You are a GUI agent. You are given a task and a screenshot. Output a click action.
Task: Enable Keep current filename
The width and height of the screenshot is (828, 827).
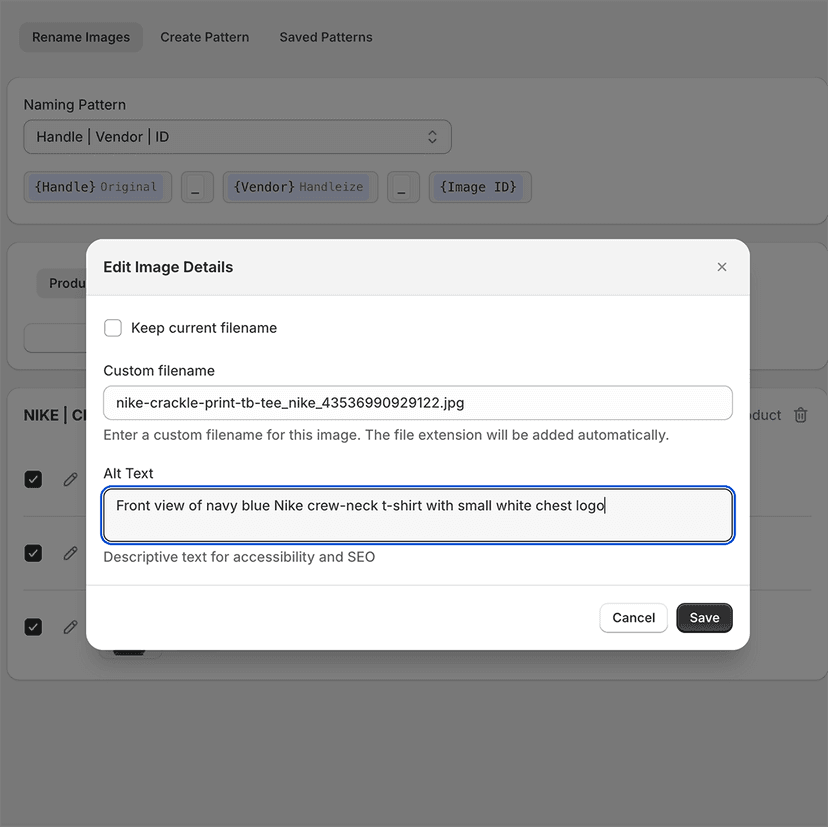(x=112, y=327)
